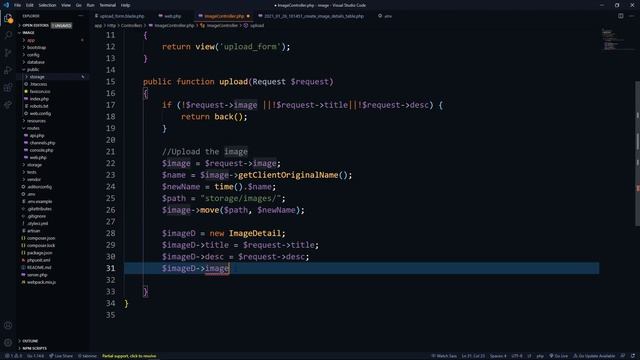
Task: Open the Help menu
Action: 125,5
